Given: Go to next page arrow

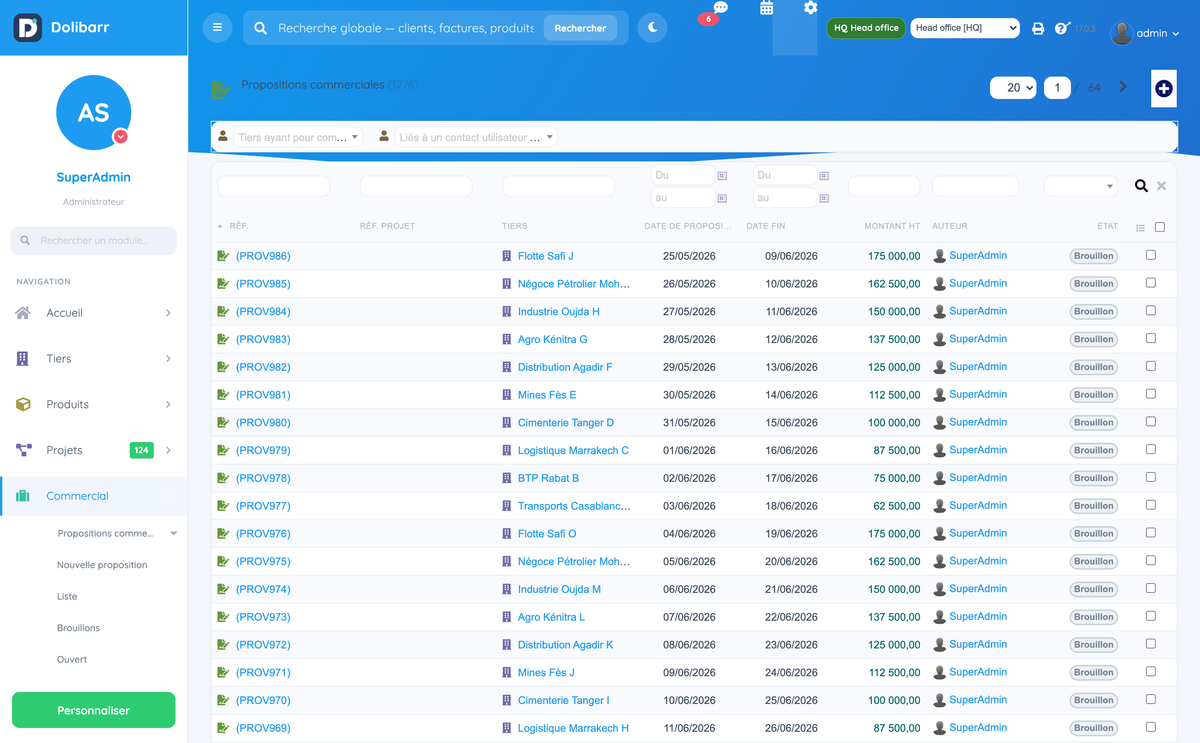Looking at the screenshot, I should point(1123,87).
